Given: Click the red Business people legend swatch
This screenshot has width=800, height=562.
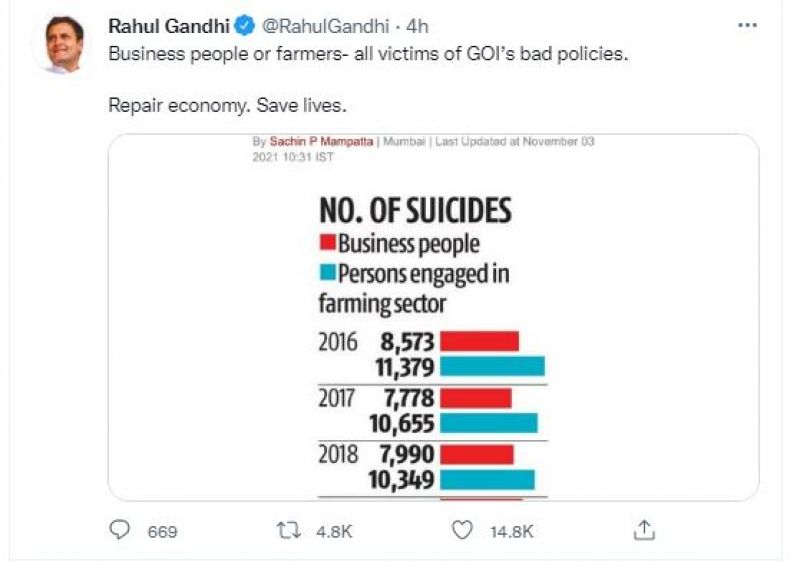Looking at the screenshot, I should coord(326,243).
